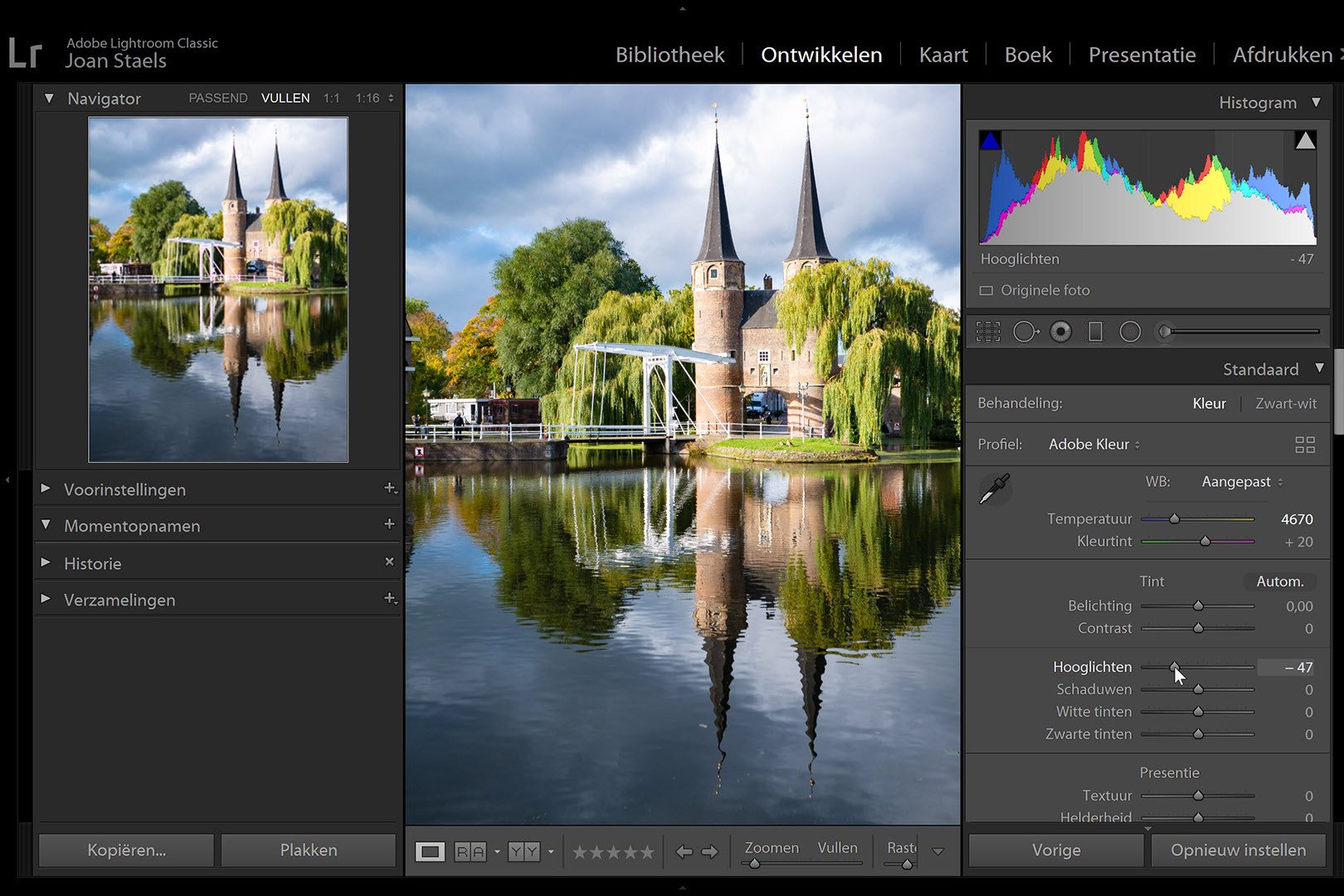This screenshot has width=1344, height=896.
Task: Open the profile browser grid icon
Action: click(x=1305, y=445)
